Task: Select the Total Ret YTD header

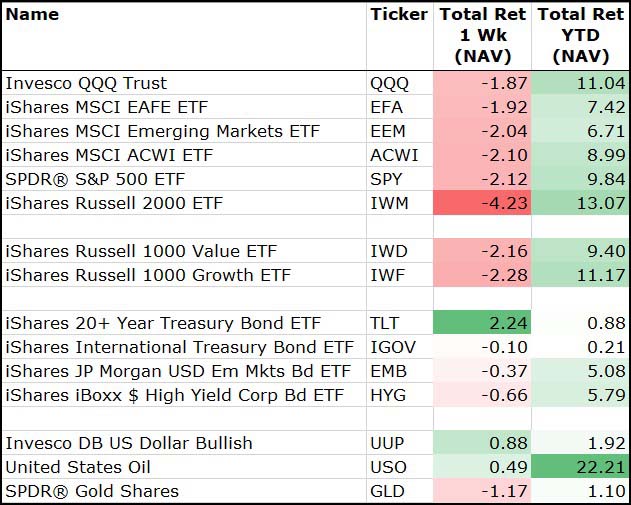Action: pyautogui.click(x=580, y=35)
